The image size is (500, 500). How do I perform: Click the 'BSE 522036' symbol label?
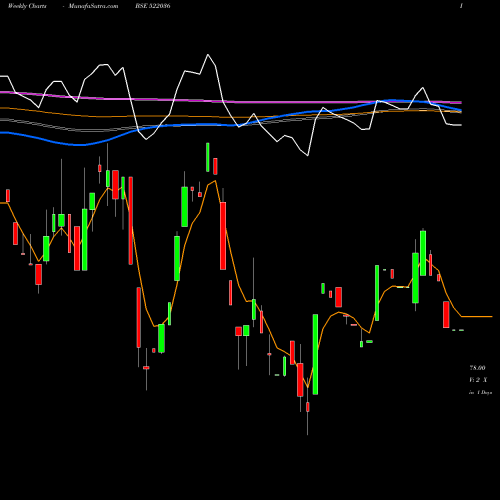coord(153,6)
